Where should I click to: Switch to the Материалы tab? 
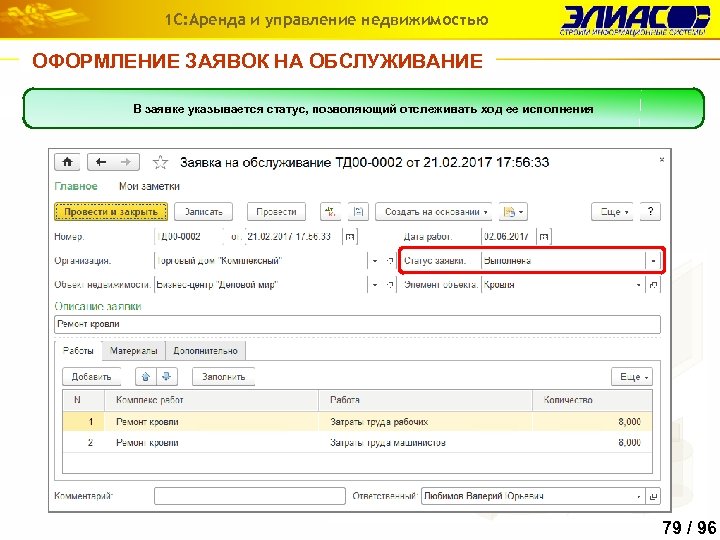pyautogui.click(x=134, y=351)
